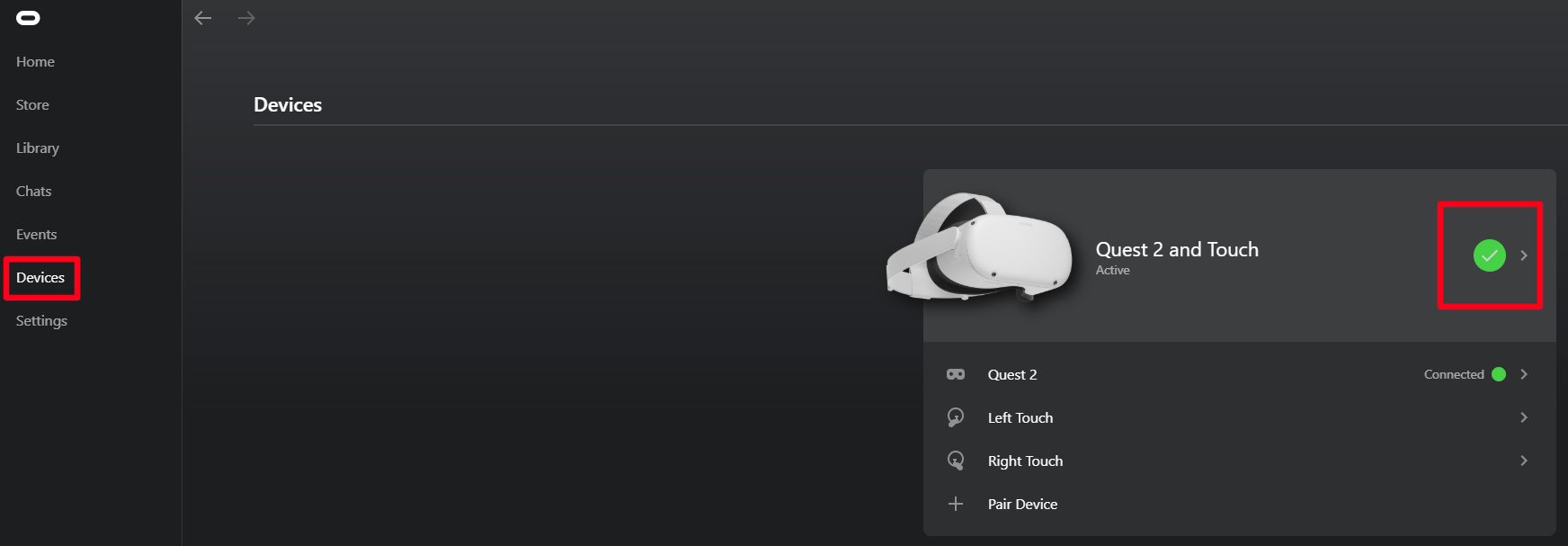
Task: Select Settings in the sidebar
Action: tap(41, 321)
